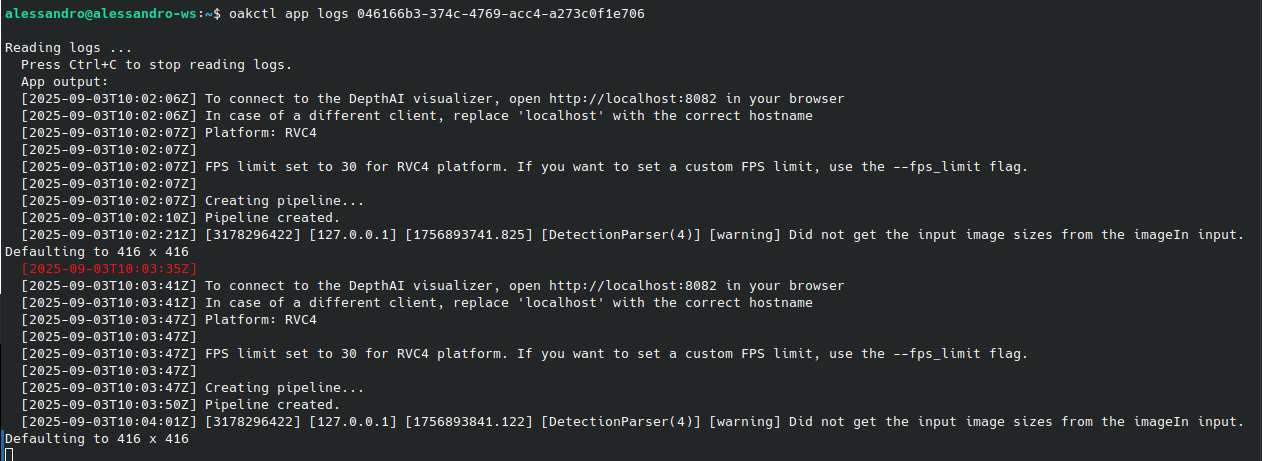Click the first 'Platform: RVC4' line
The width and height of the screenshot is (1262, 461).
168,133
